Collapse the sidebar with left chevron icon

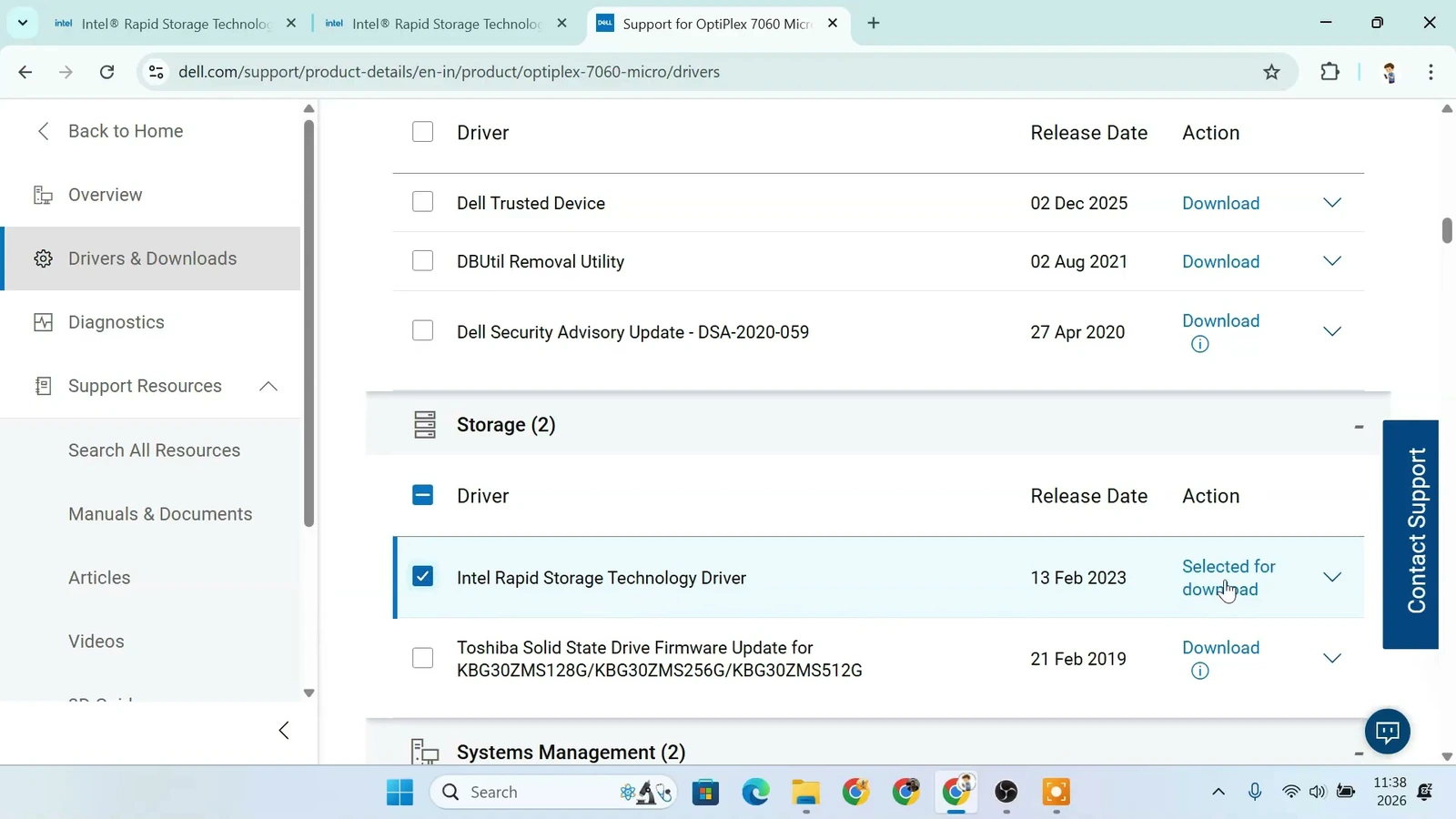284,730
